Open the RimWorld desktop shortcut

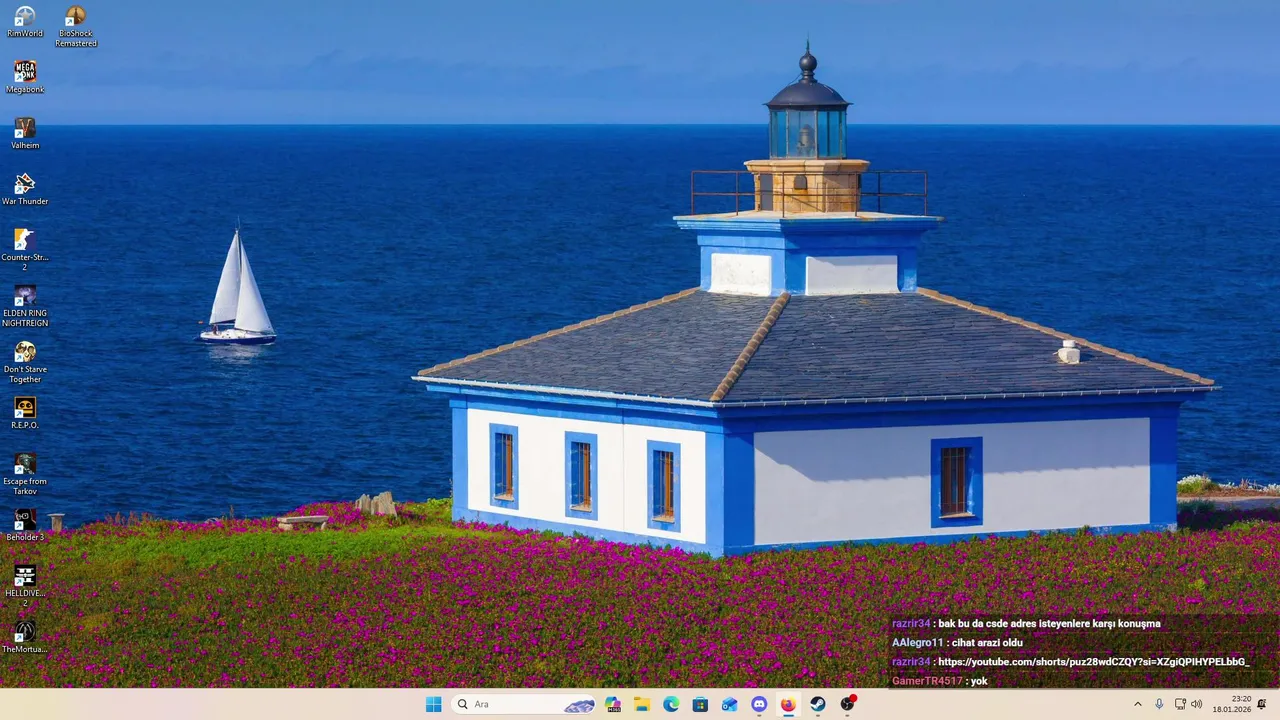pyautogui.click(x=25, y=22)
